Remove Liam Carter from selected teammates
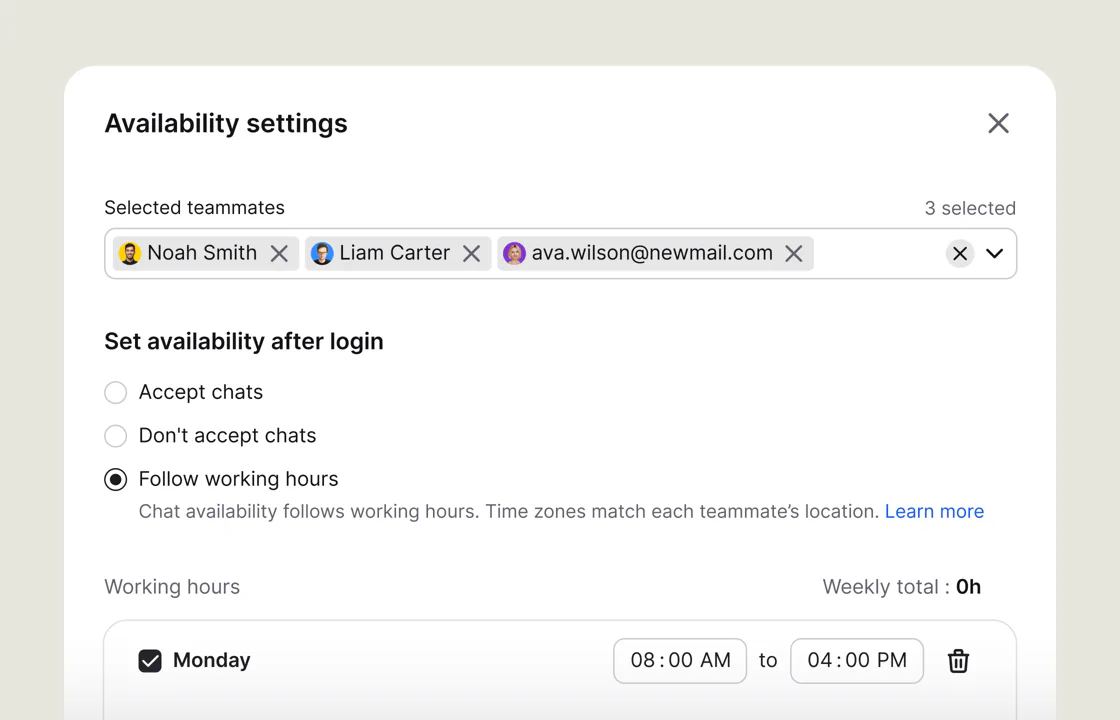 (x=471, y=254)
